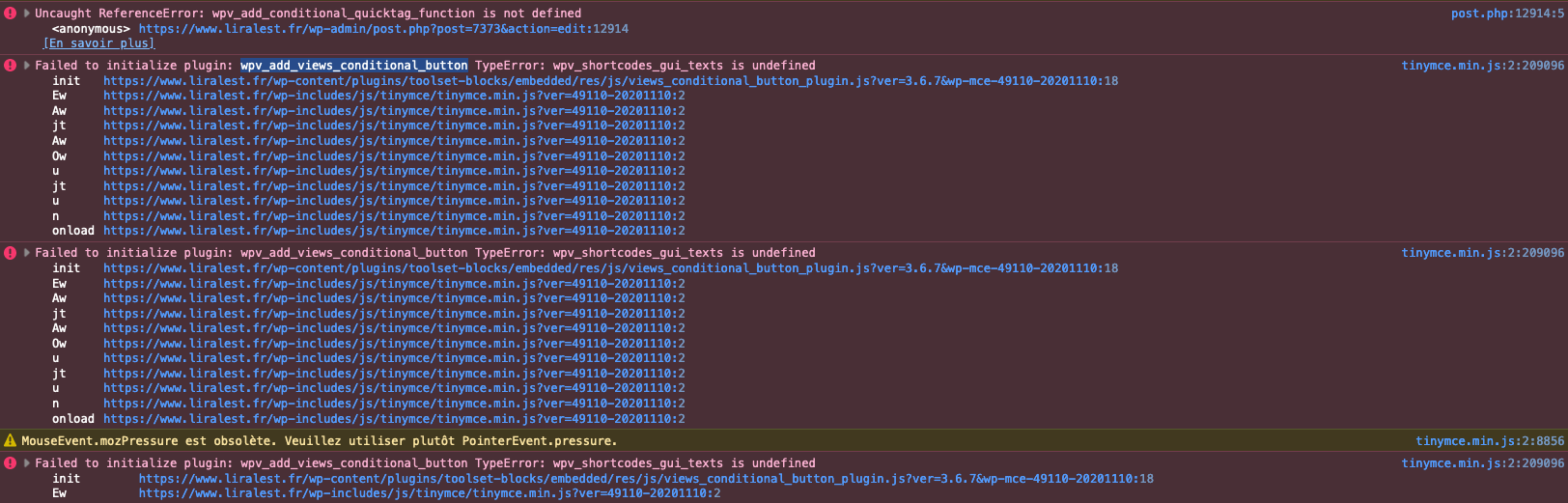Open the onload frame URL in second stack trace
This screenshot has width=1568, height=503.
(394, 419)
